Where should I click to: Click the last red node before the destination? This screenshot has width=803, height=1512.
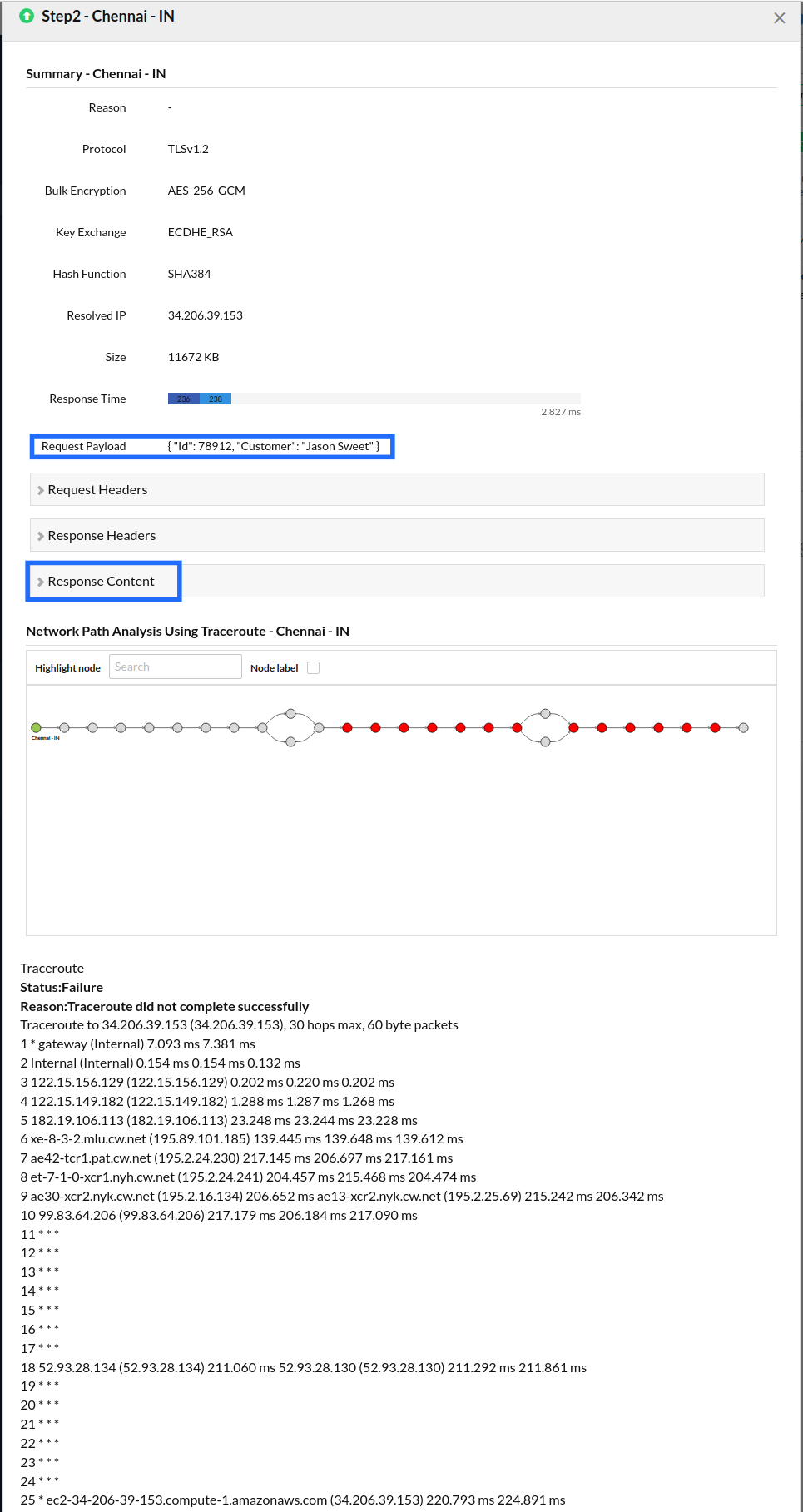(715, 728)
